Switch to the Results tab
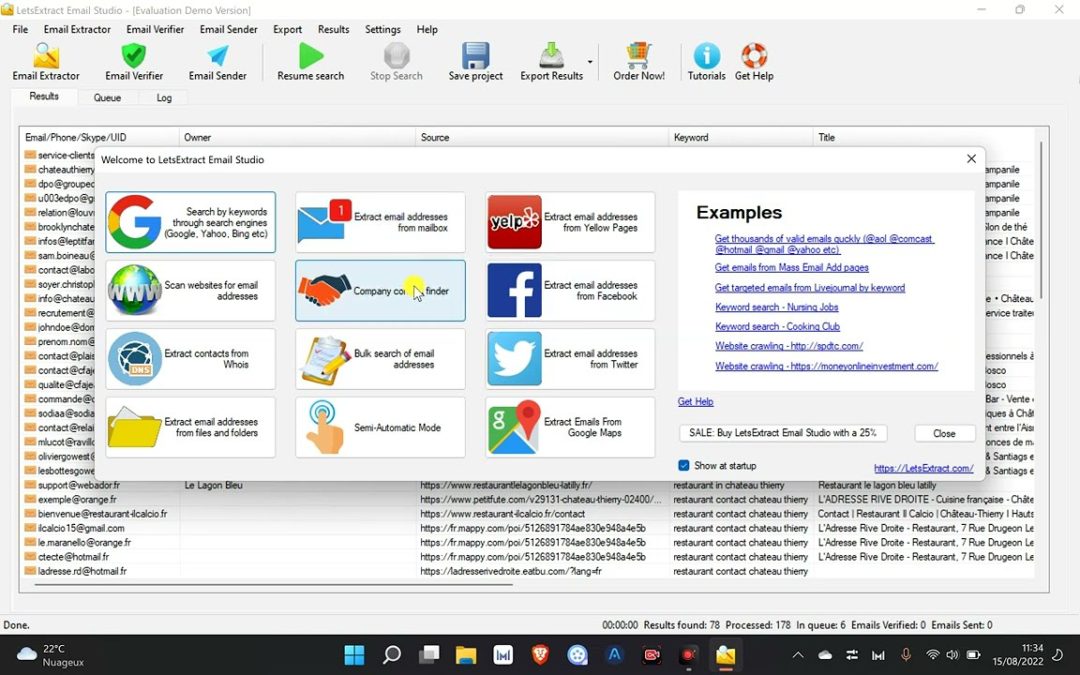 (44, 96)
